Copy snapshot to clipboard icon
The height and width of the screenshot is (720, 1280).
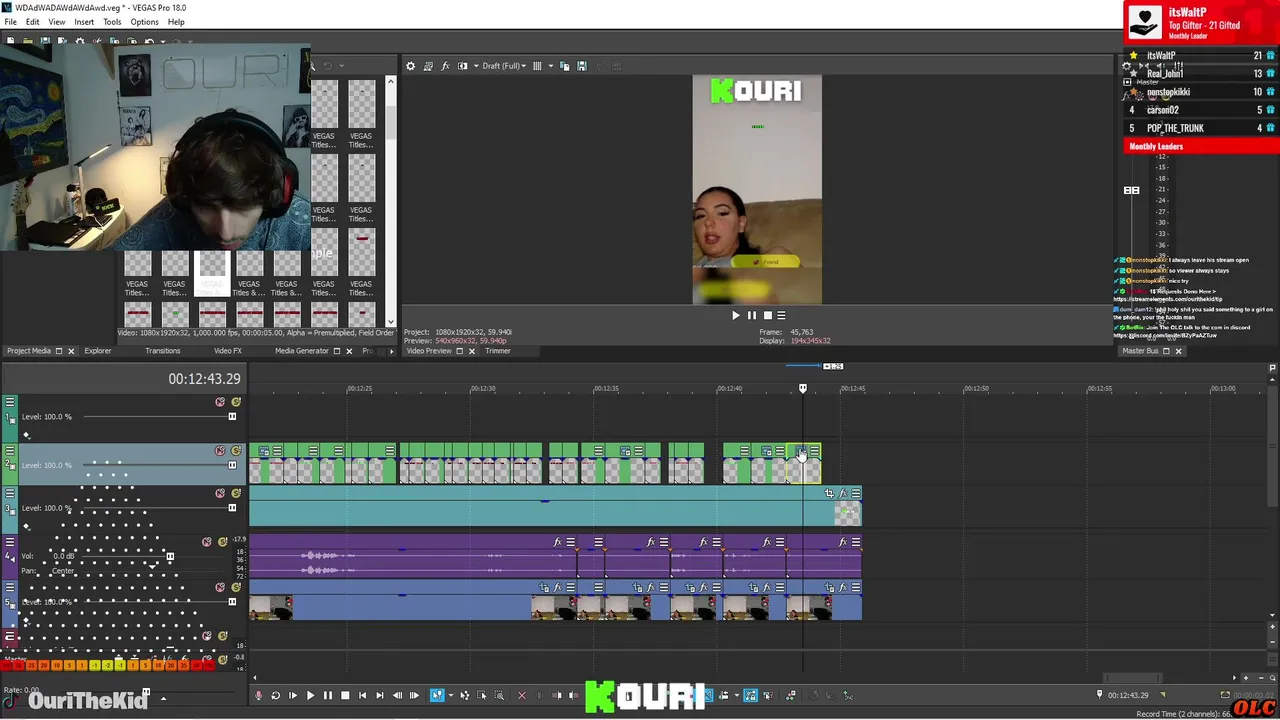click(x=565, y=66)
